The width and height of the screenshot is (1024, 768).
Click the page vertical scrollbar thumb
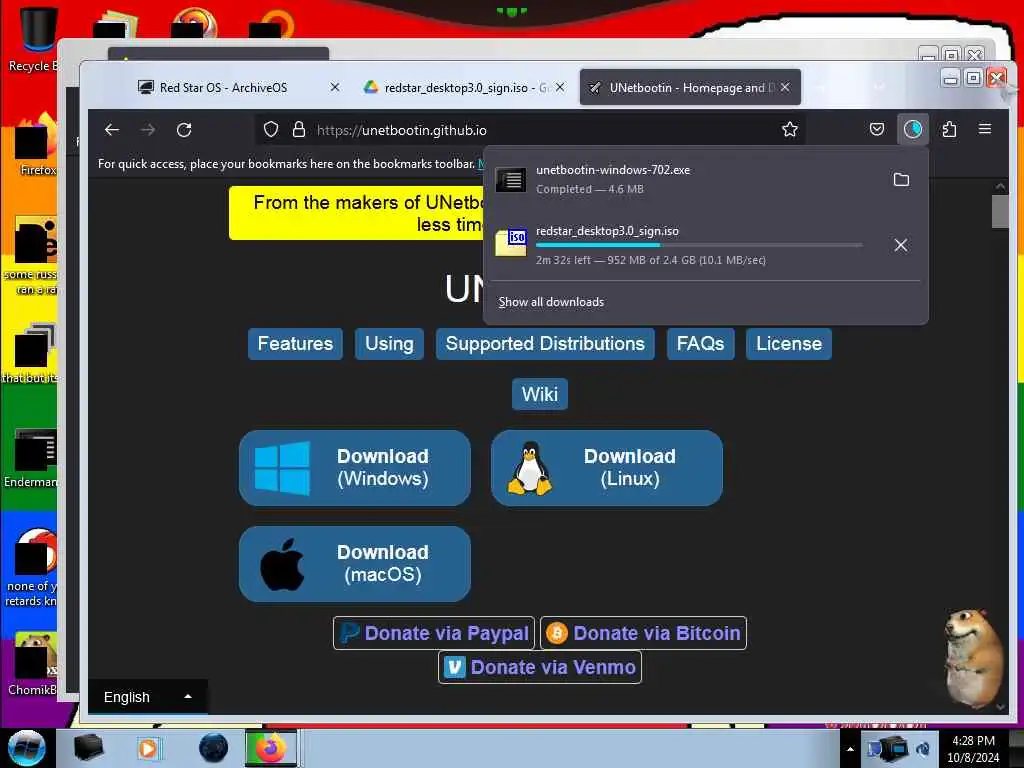click(x=1000, y=212)
